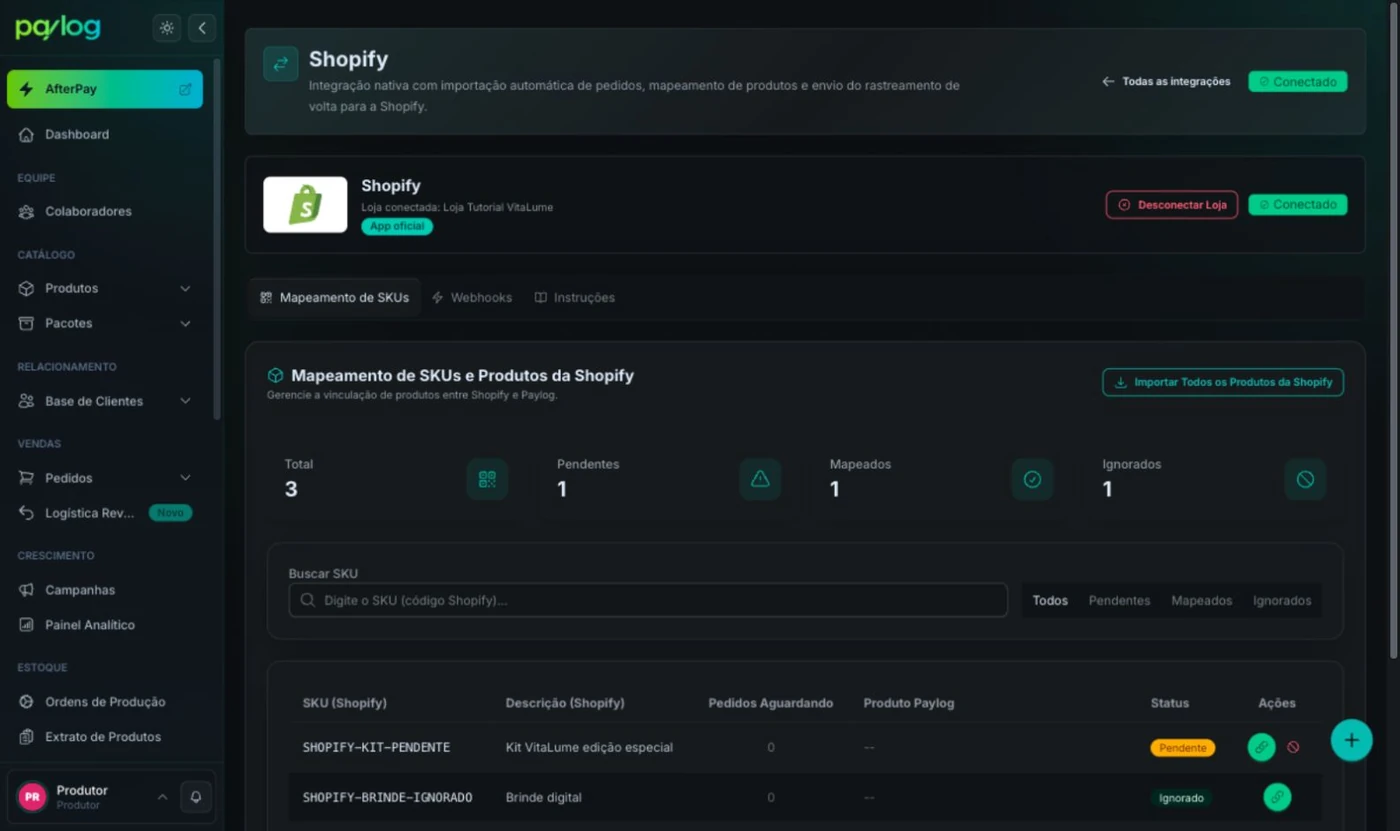
Task: Click SHOPIFY-BRINDE-IGNORADO SKU cell
Action: [x=387, y=797]
